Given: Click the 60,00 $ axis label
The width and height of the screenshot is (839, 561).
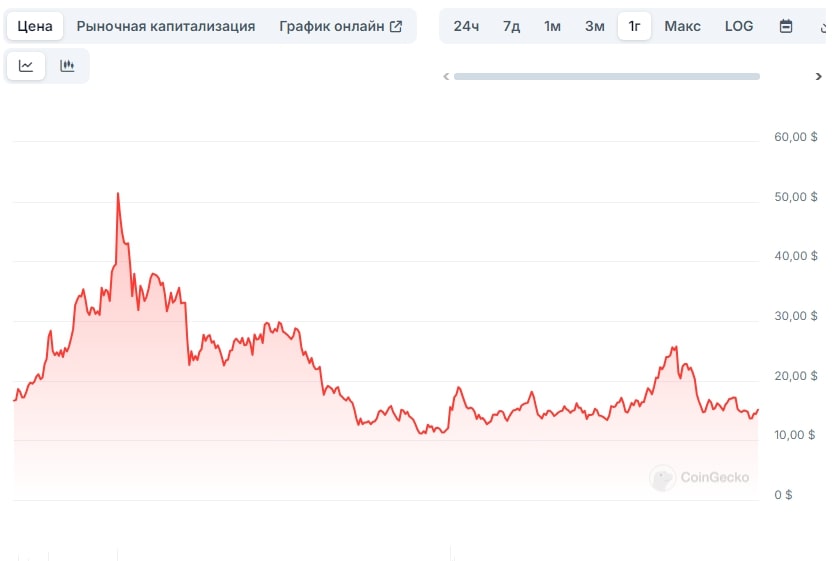Looking at the screenshot, I should [796, 137].
